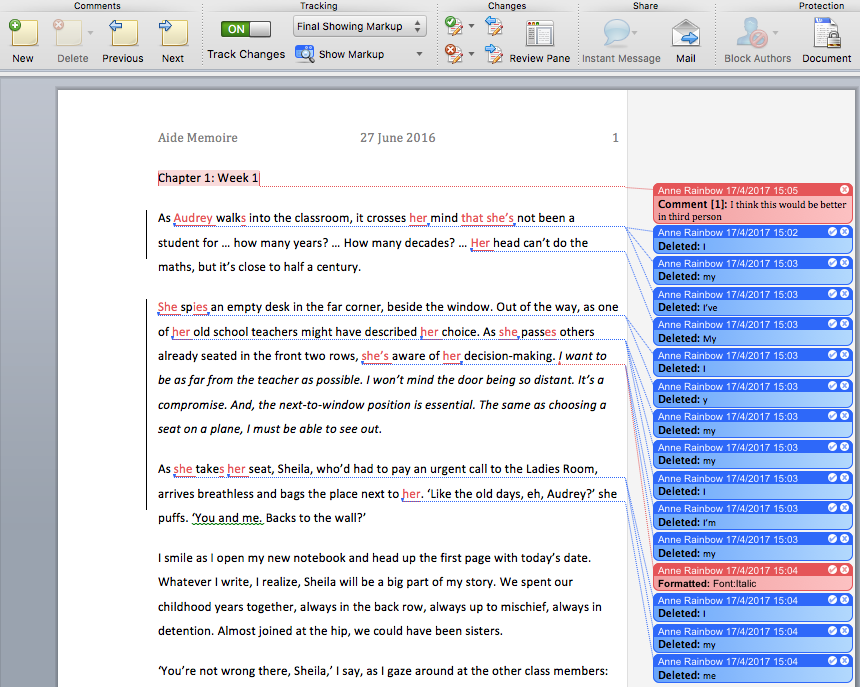Click the 'Formatted: Font:Italic' balloon
860x687 pixels.
coord(752,577)
